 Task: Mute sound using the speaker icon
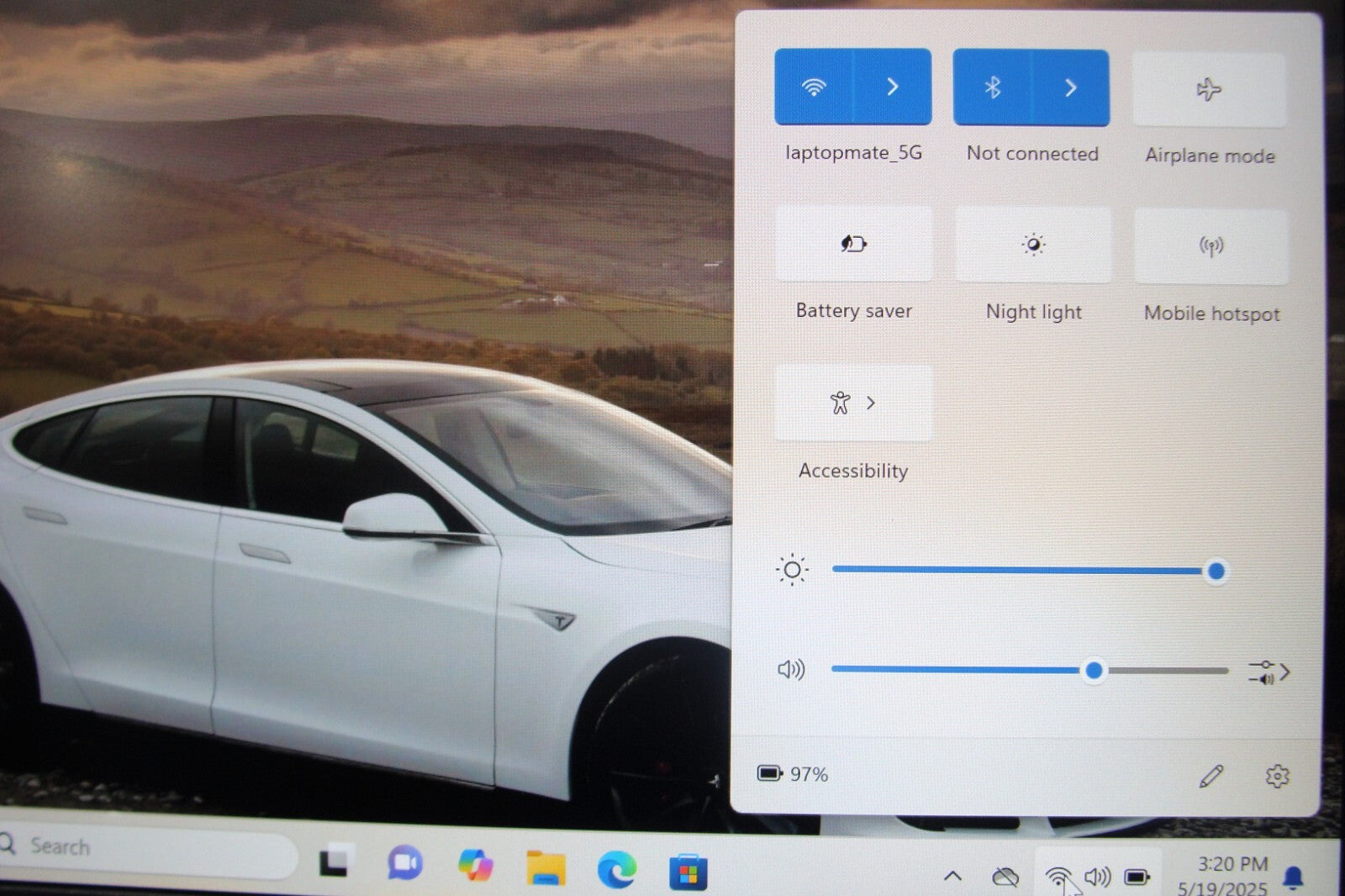(790, 669)
